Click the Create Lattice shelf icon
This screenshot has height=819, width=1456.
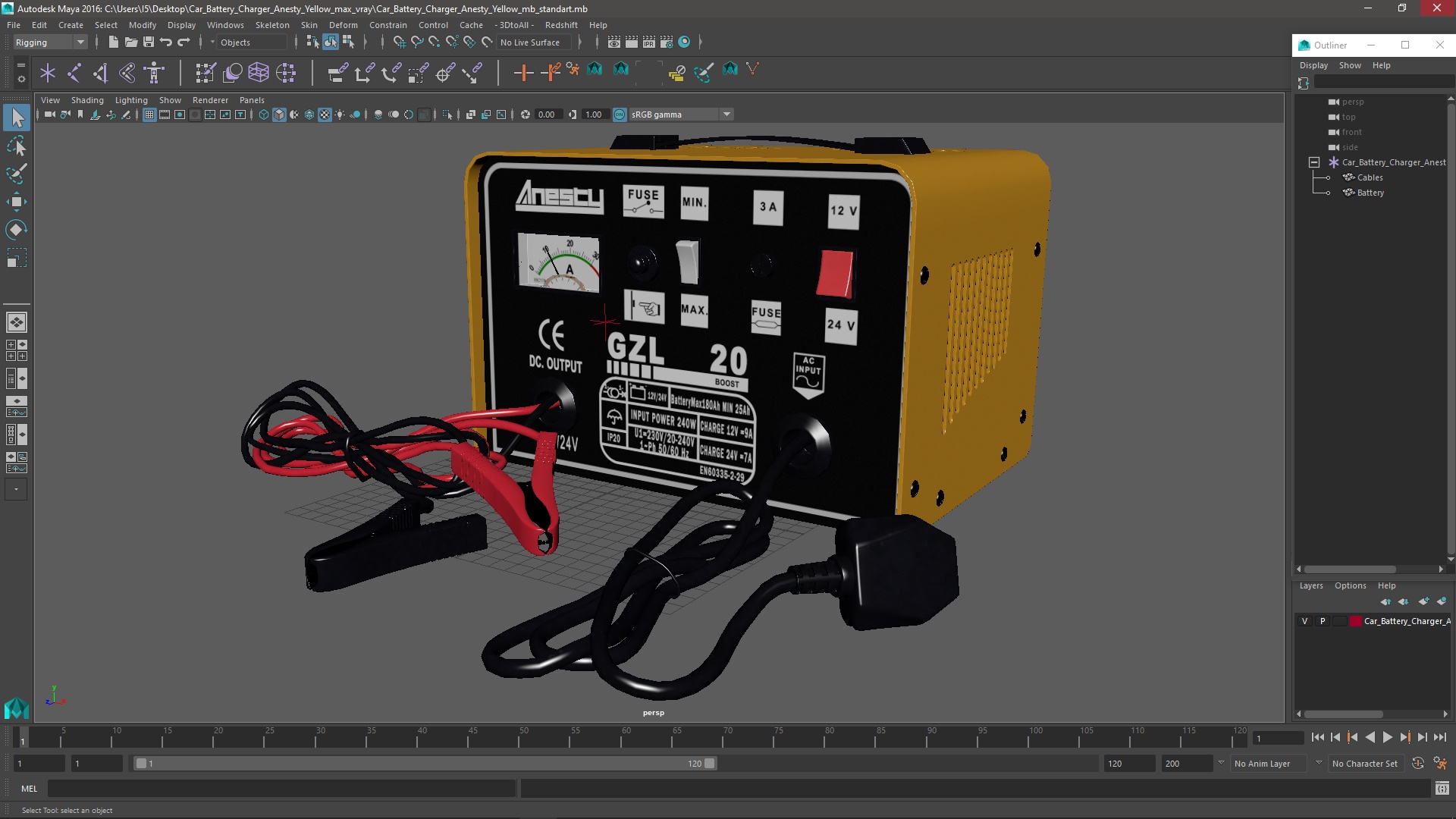coord(259,73)
